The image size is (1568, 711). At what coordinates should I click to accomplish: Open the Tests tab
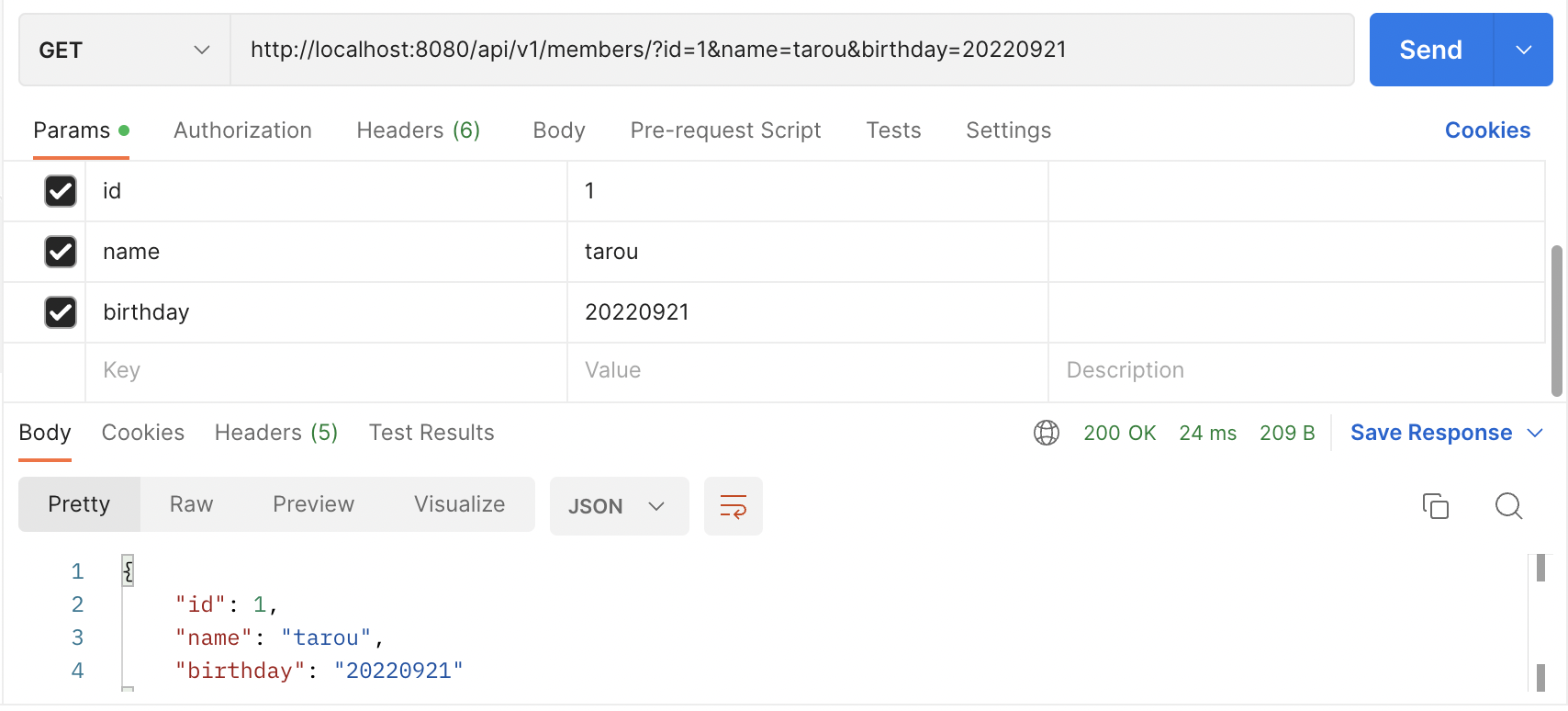[x=892, y=130]
